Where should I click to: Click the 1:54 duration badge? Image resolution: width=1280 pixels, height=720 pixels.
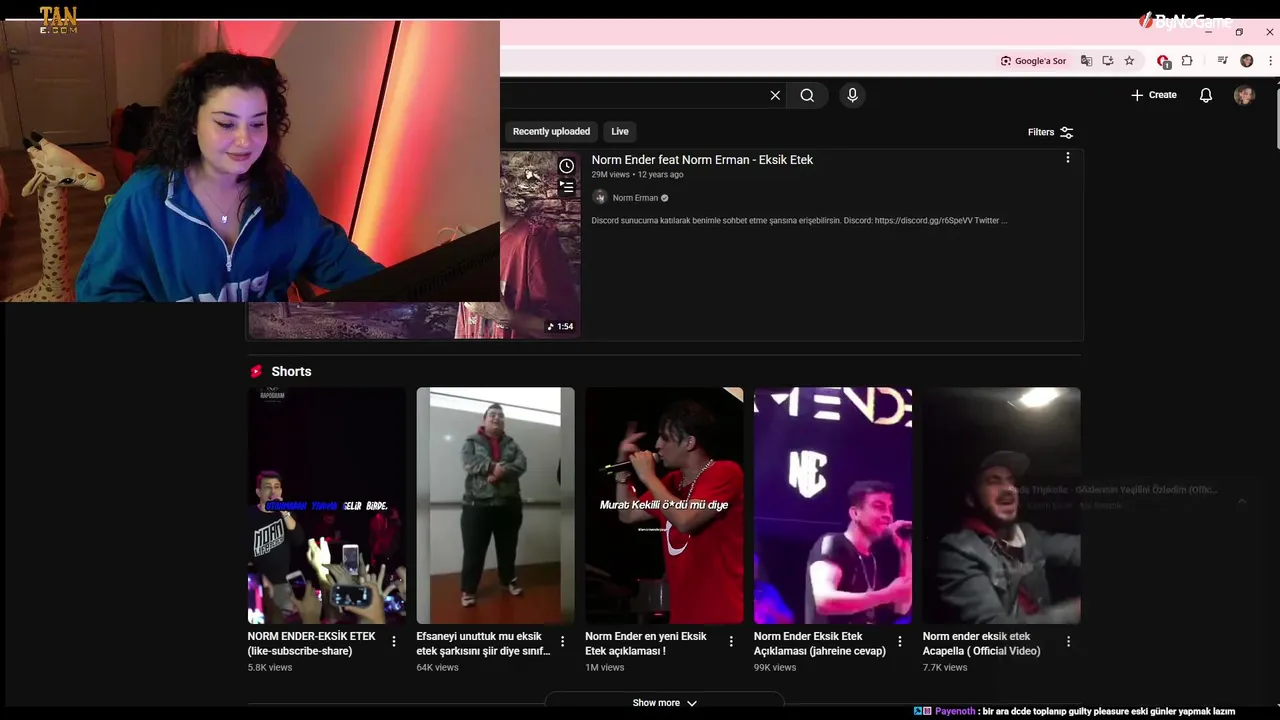pyautogui.click(x=560, y=326)
